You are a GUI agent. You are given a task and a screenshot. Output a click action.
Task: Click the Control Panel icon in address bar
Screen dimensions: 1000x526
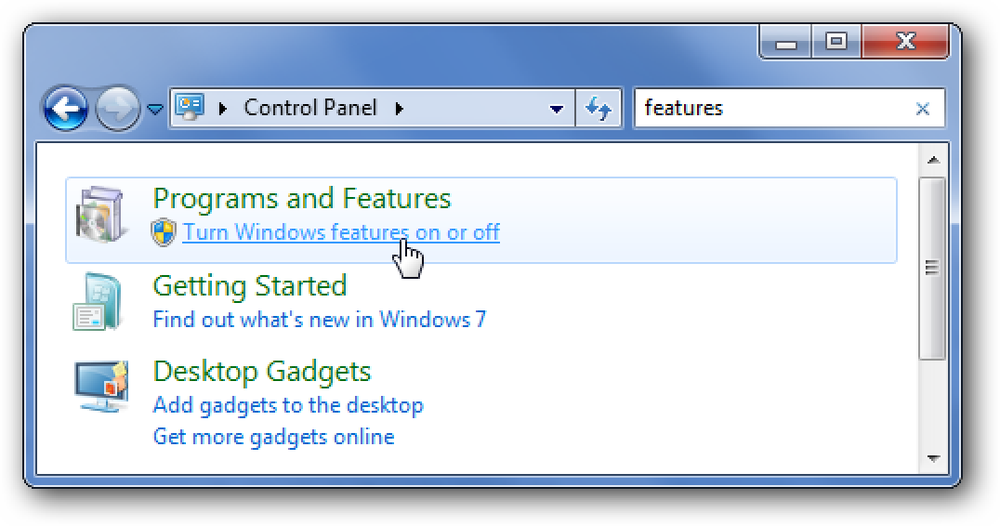(190, 106)
